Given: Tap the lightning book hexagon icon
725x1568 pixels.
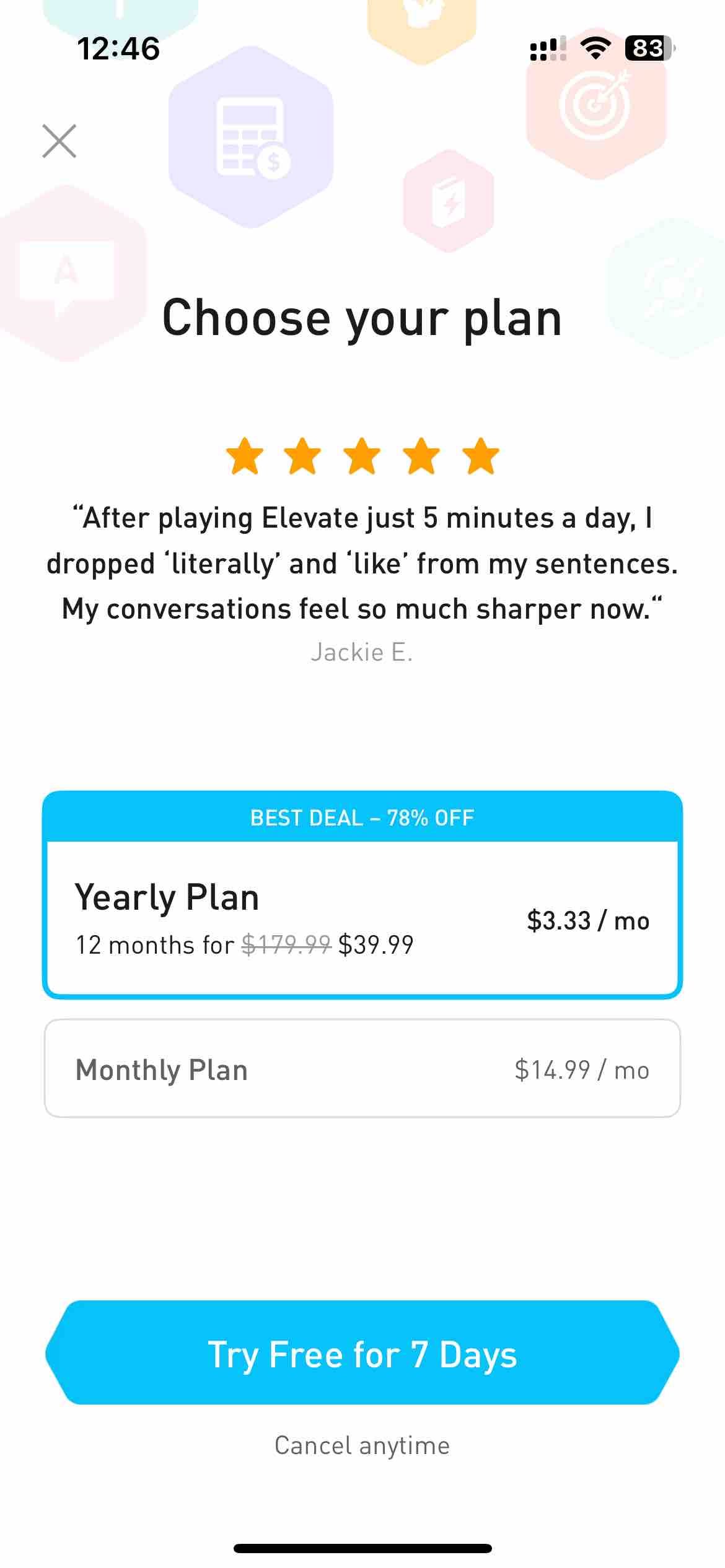Looking at the screenshot, I should click(x=449, y=201).
